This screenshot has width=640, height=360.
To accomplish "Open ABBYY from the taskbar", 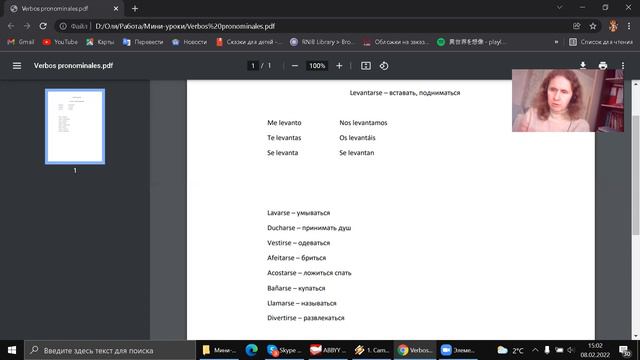I will coord(327,350).
